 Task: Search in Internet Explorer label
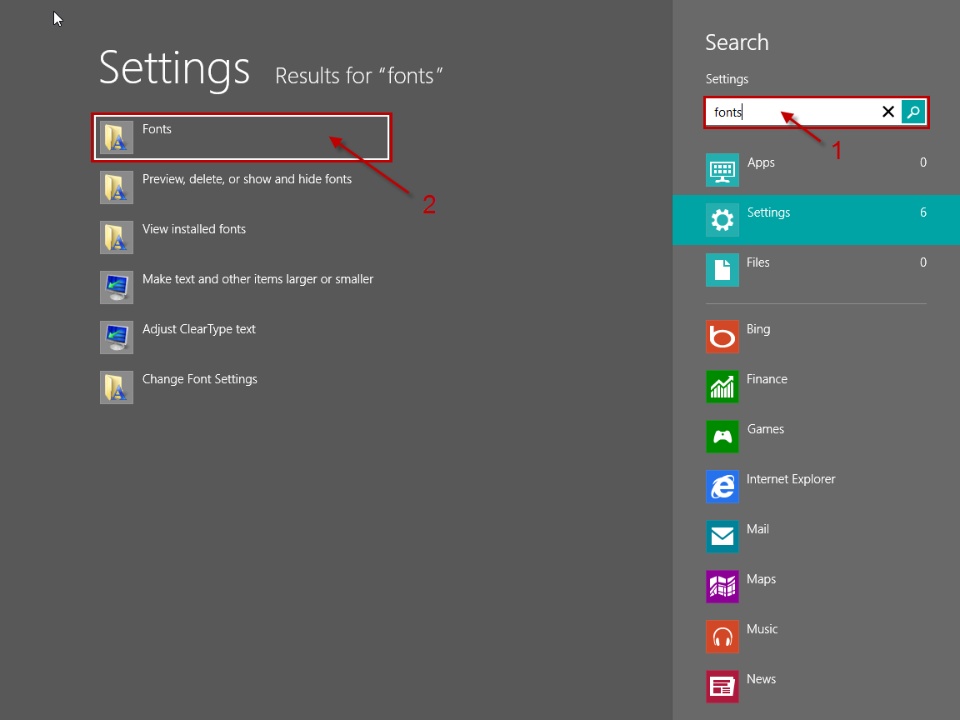[x=790, y=479]
